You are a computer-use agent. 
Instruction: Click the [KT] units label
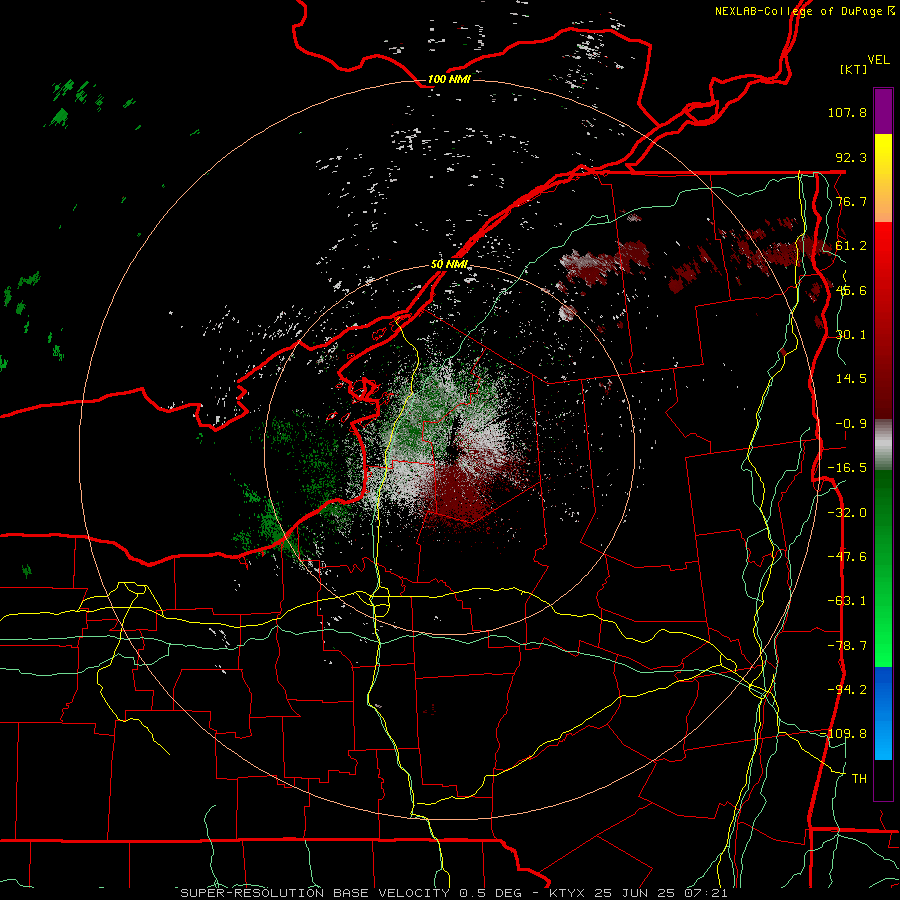[854, 69]
